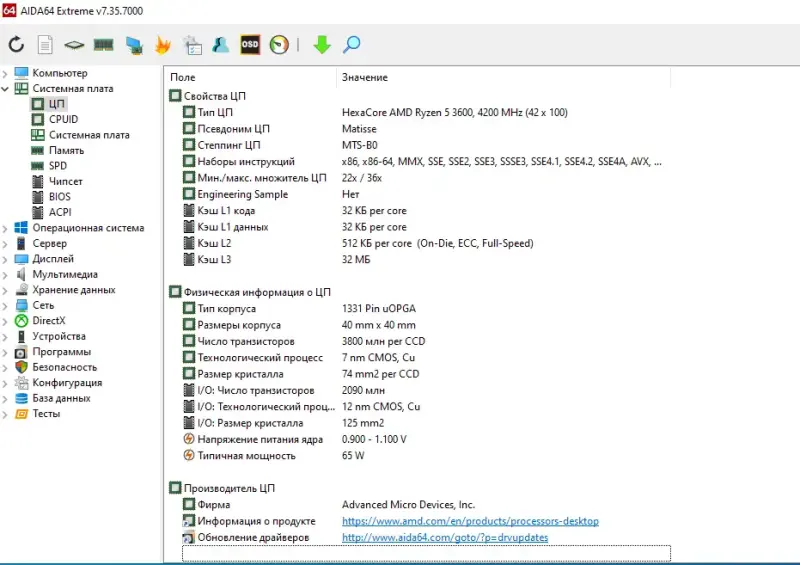
Task: Click the network computer toolbar icon
Action: tap(134, 45)
